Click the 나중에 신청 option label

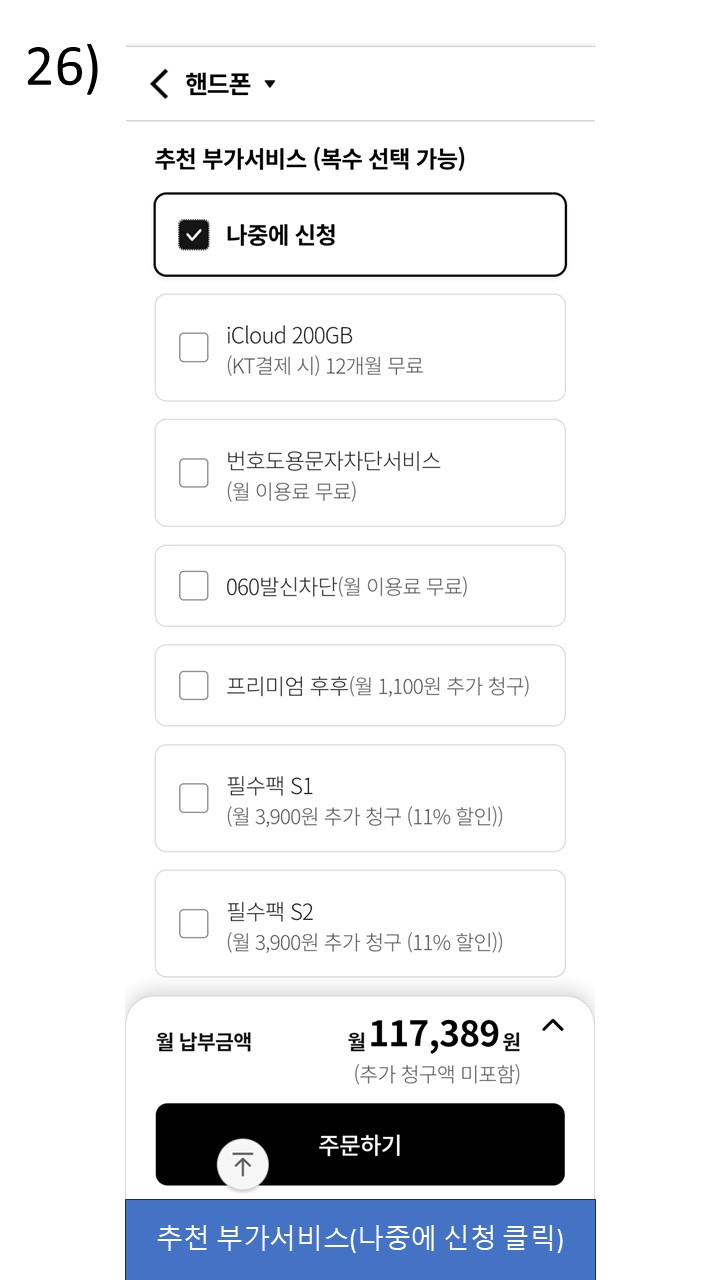tap(280, 235)
